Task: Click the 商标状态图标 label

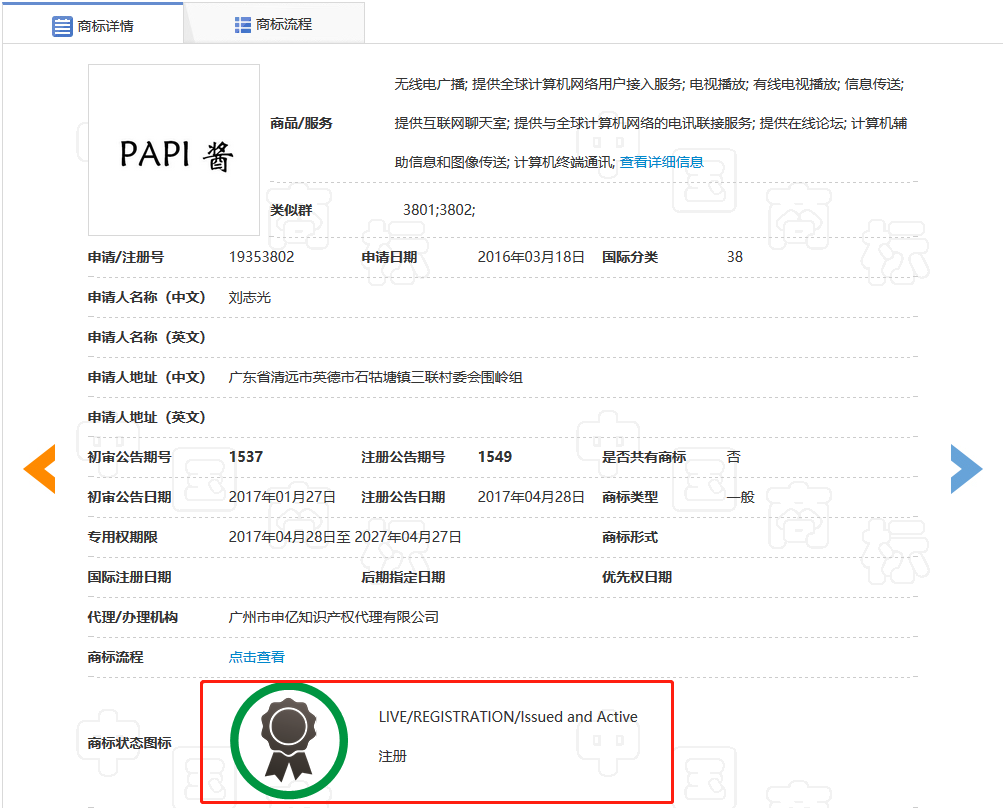Action: coord(129,743)
